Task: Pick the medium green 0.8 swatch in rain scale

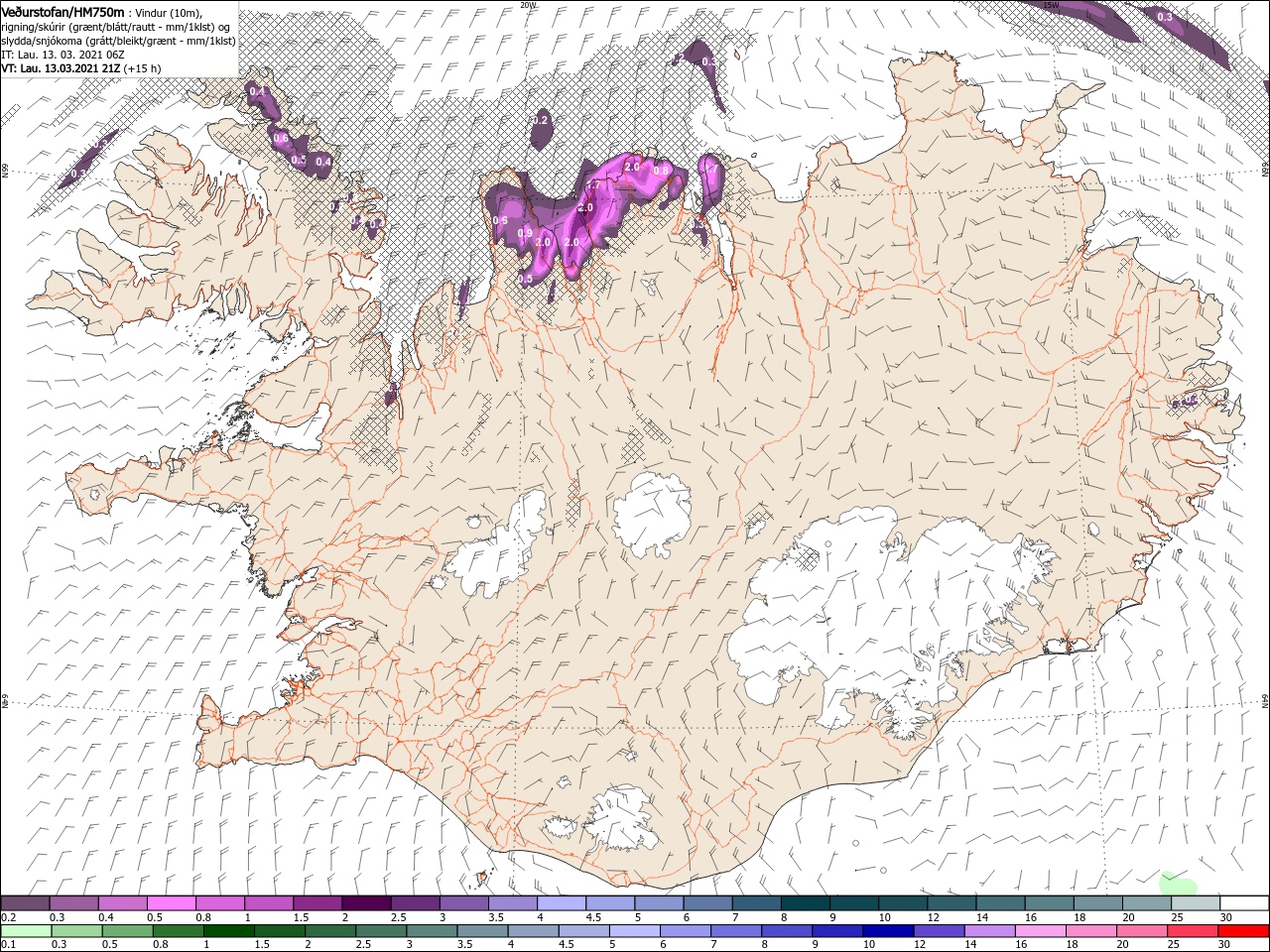Action: [178, 931]
